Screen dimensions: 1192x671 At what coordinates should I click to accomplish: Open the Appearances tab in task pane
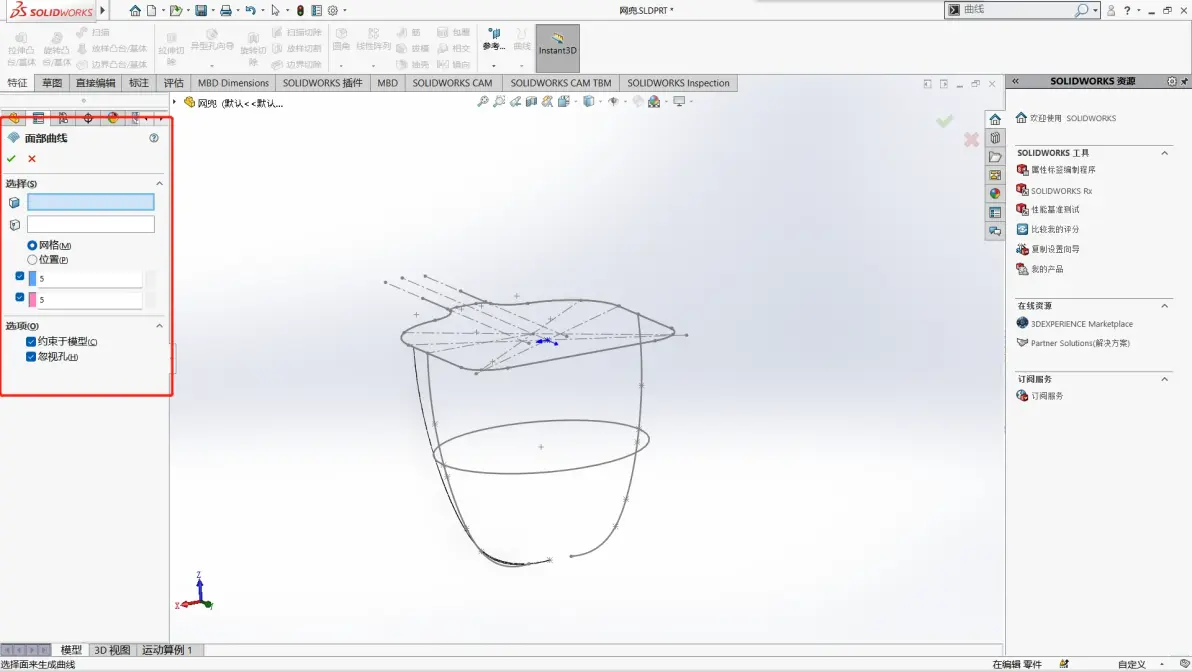[995, 194]
